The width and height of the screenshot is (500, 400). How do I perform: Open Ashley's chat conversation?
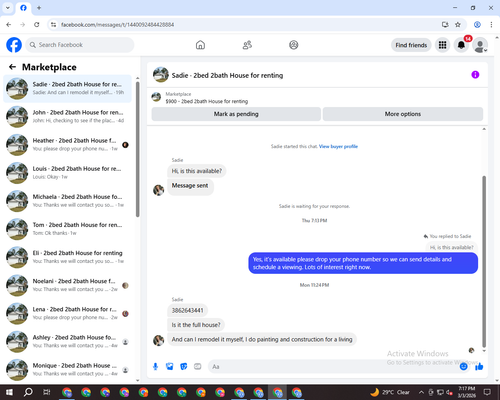(67, 341)
